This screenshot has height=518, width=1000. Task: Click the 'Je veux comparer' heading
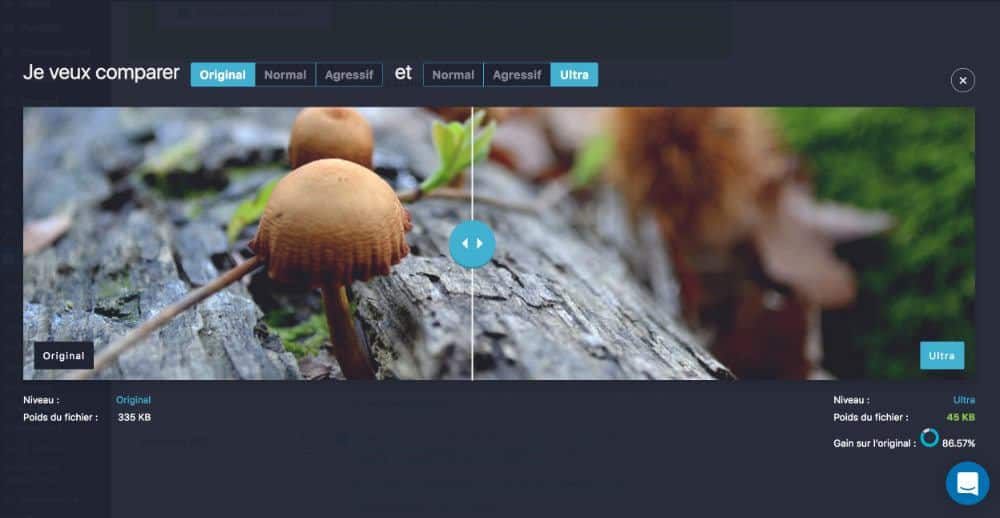tap(101, 73)
